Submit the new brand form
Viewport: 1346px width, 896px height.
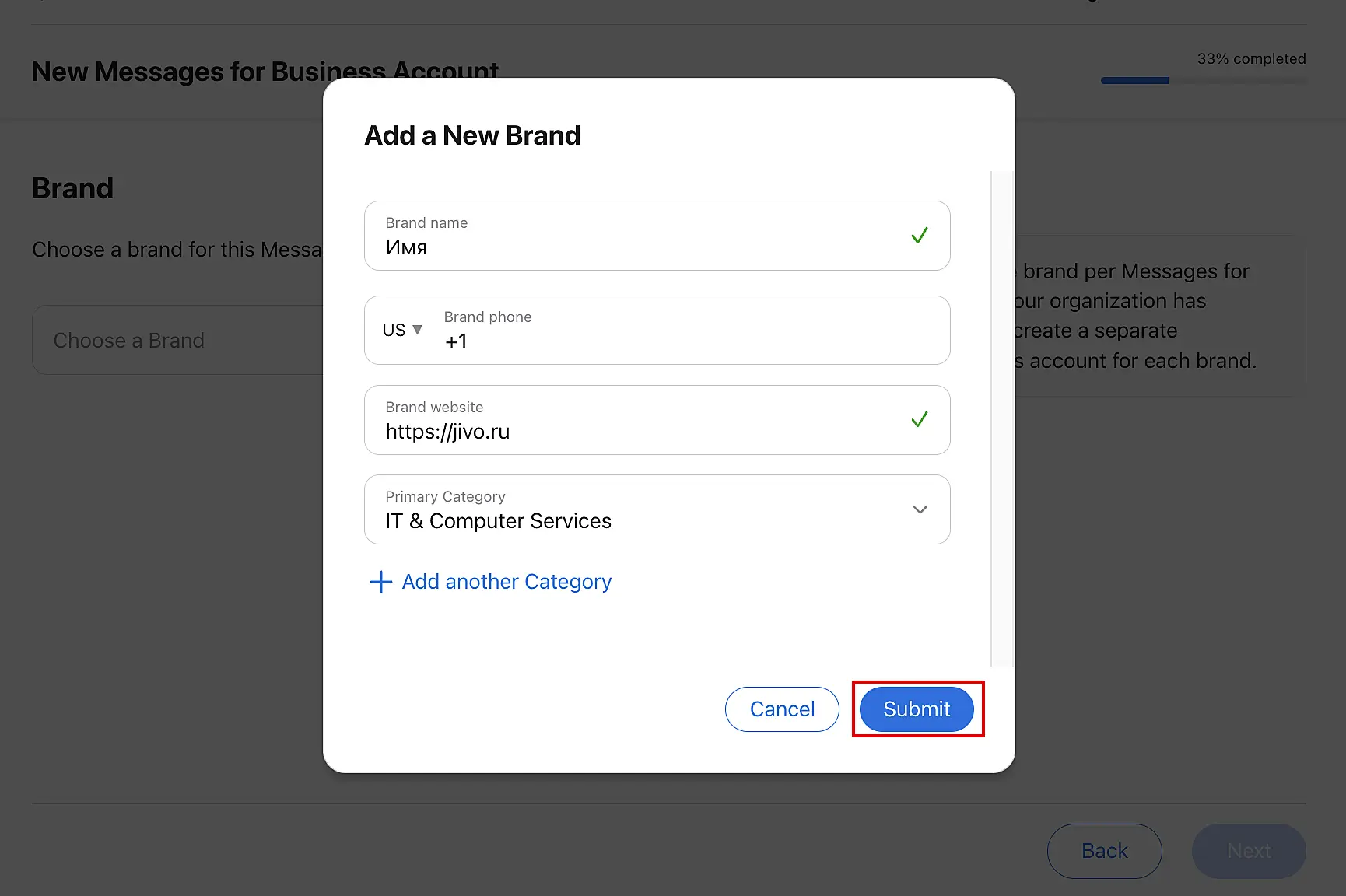[x=917, y=709]
